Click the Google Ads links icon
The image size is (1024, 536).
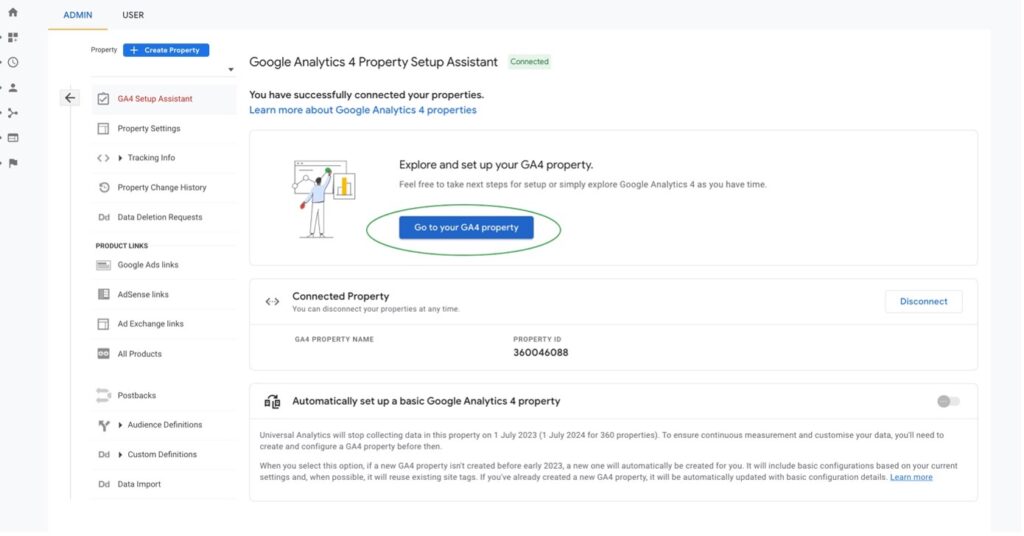(x=103, y=265)
